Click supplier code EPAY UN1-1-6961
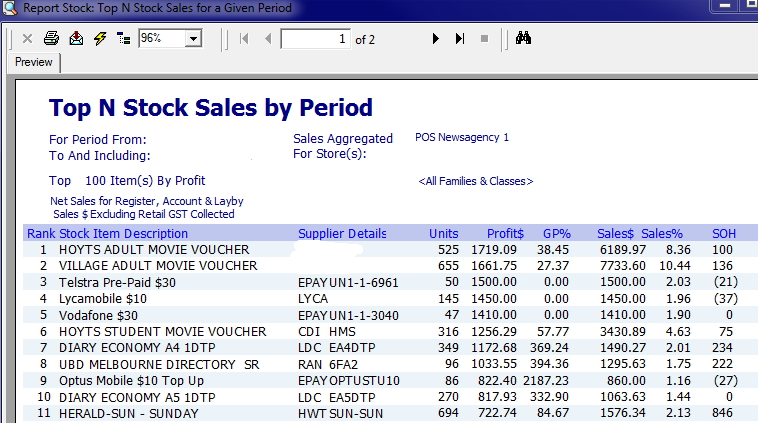758x423 pixels. (348, 282)
